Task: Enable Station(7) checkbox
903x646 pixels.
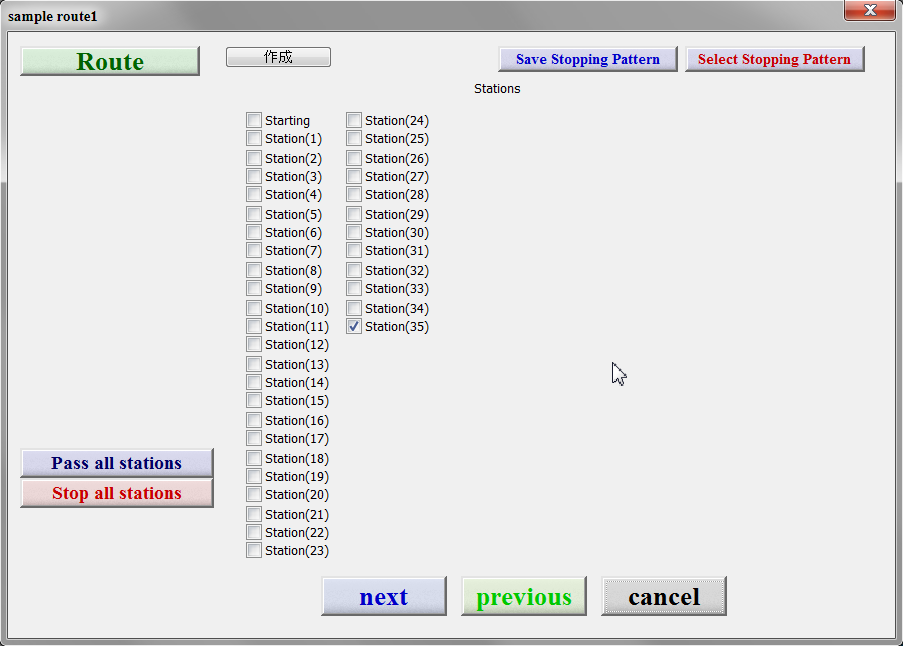Action: click(254, 251)
